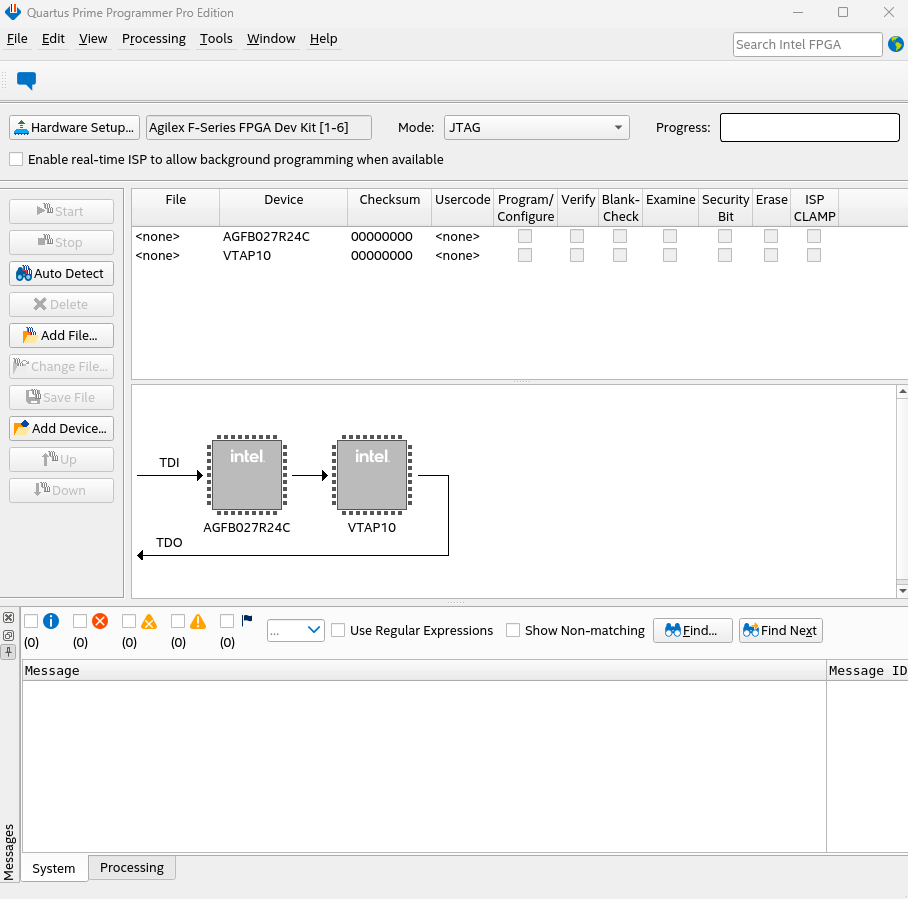The height and width of the screenshot is (899, 908).
Task: Enable real-time ISP background programming checkbox
Action: pyautogui.click(x=16, y=159)
